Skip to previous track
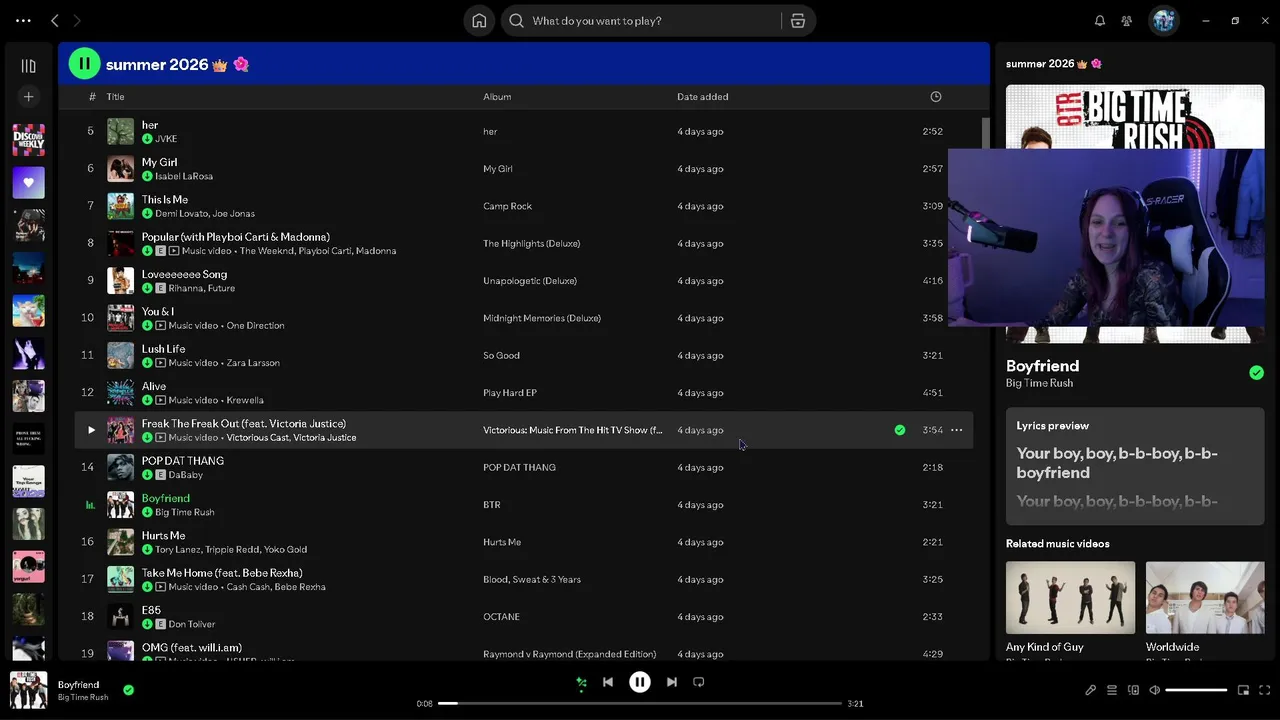This screenshot has height=720, width=1280. pyautogui.click(x=608, y=682)
